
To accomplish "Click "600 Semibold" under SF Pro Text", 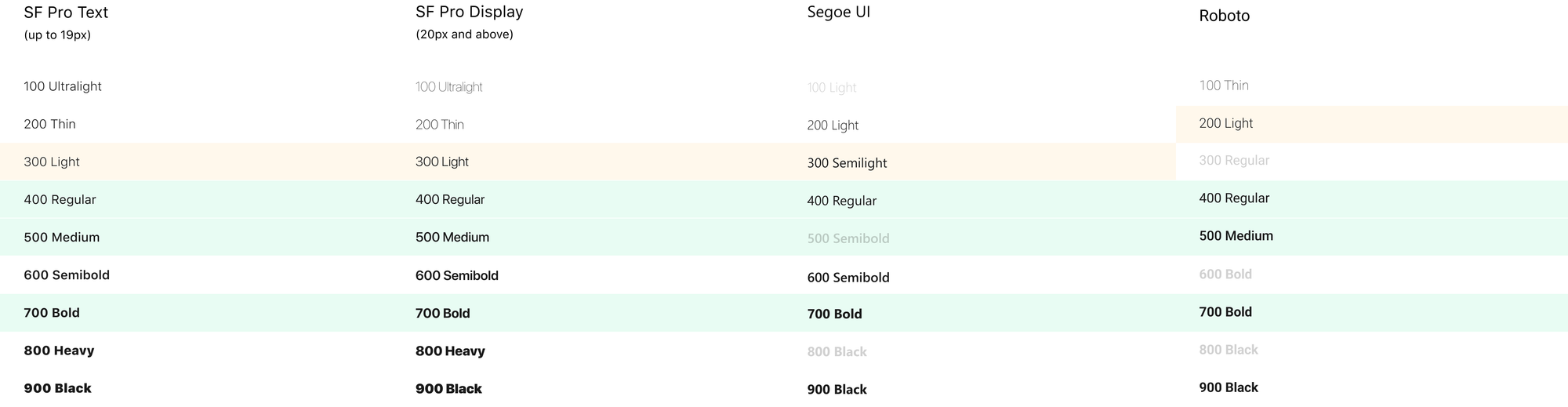I will pyautogui.click(x=67, y=275).
